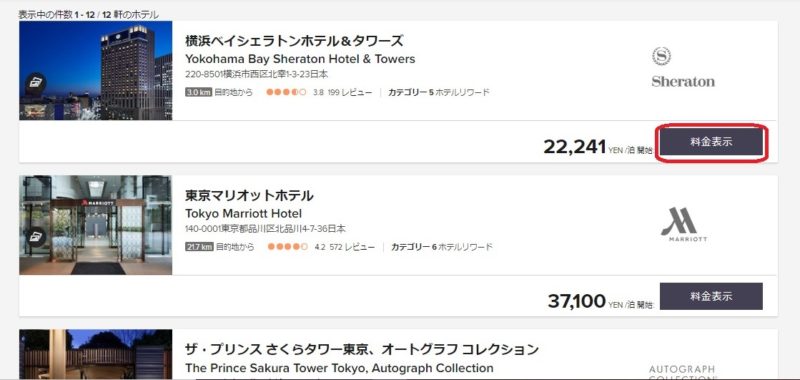Click Yokohama Bay Sheraton building thumbnail
Image resolution: width=800 pixels, height=380 pixels.
coord(96,70)
